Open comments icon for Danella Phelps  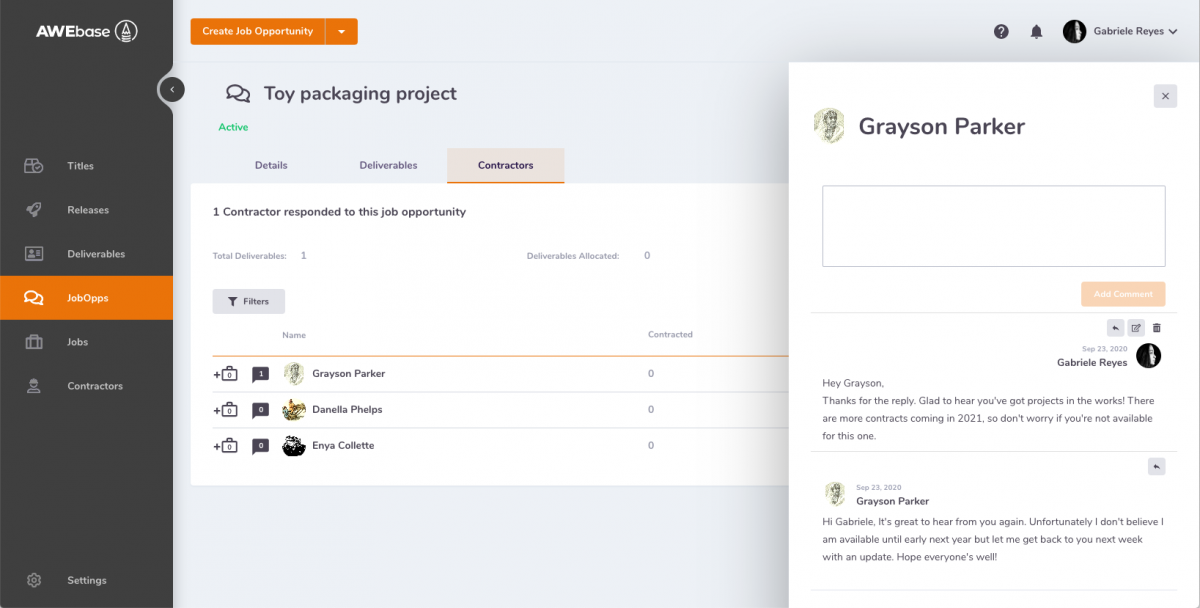(x=260, y=410)
